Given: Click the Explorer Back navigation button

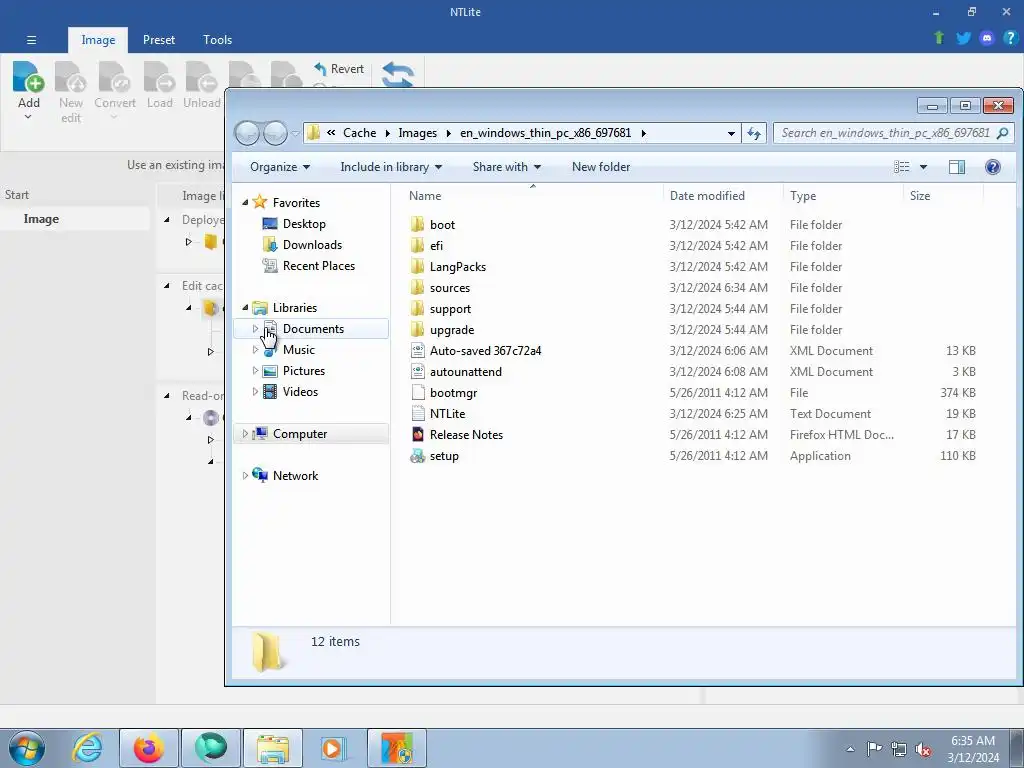Looking at the screenshot, I should click(247, 133).
